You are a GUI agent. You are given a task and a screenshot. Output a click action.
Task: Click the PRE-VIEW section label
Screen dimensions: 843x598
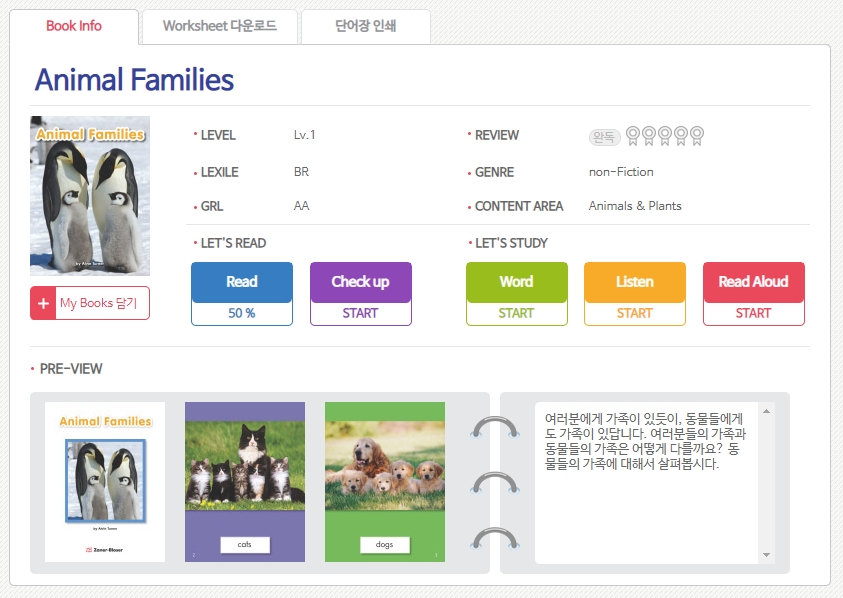click(x=71, y=369)
